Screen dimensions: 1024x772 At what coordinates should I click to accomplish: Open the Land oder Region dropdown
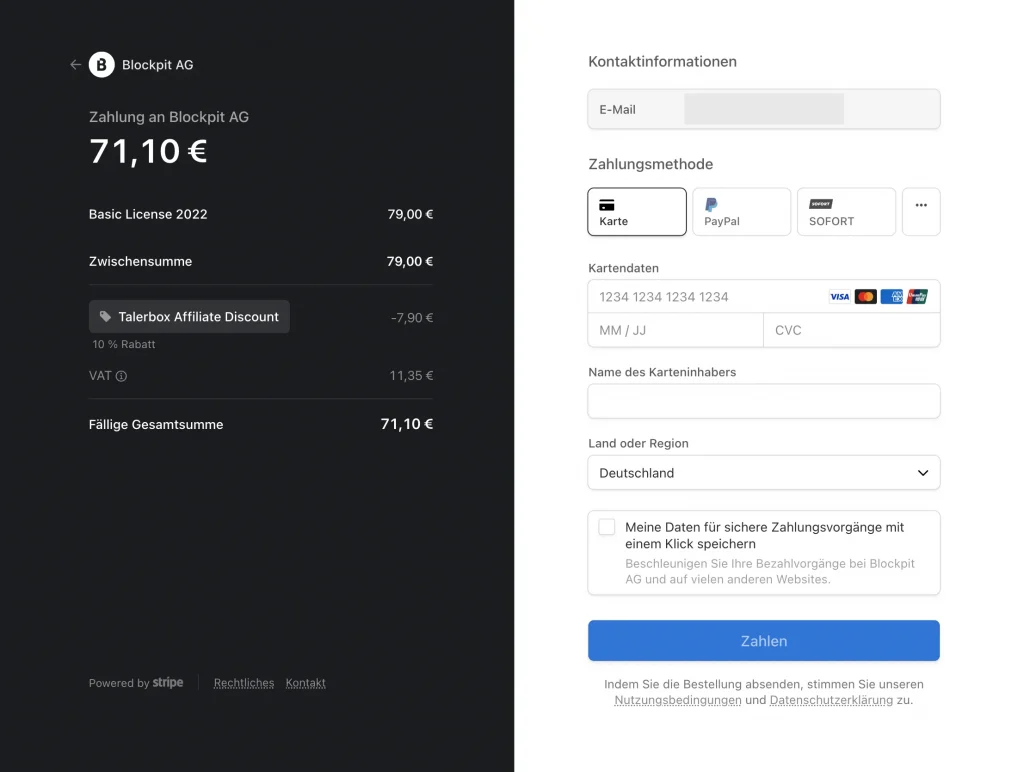(764, 473)
